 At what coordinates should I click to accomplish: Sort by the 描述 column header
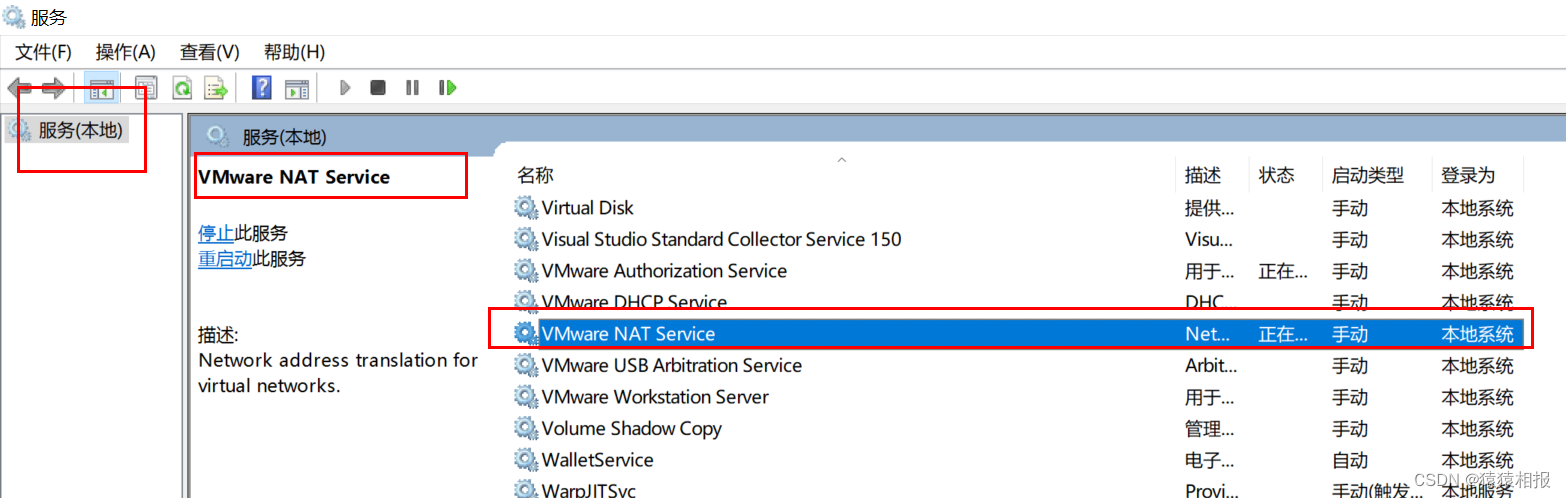[1203, 175]
